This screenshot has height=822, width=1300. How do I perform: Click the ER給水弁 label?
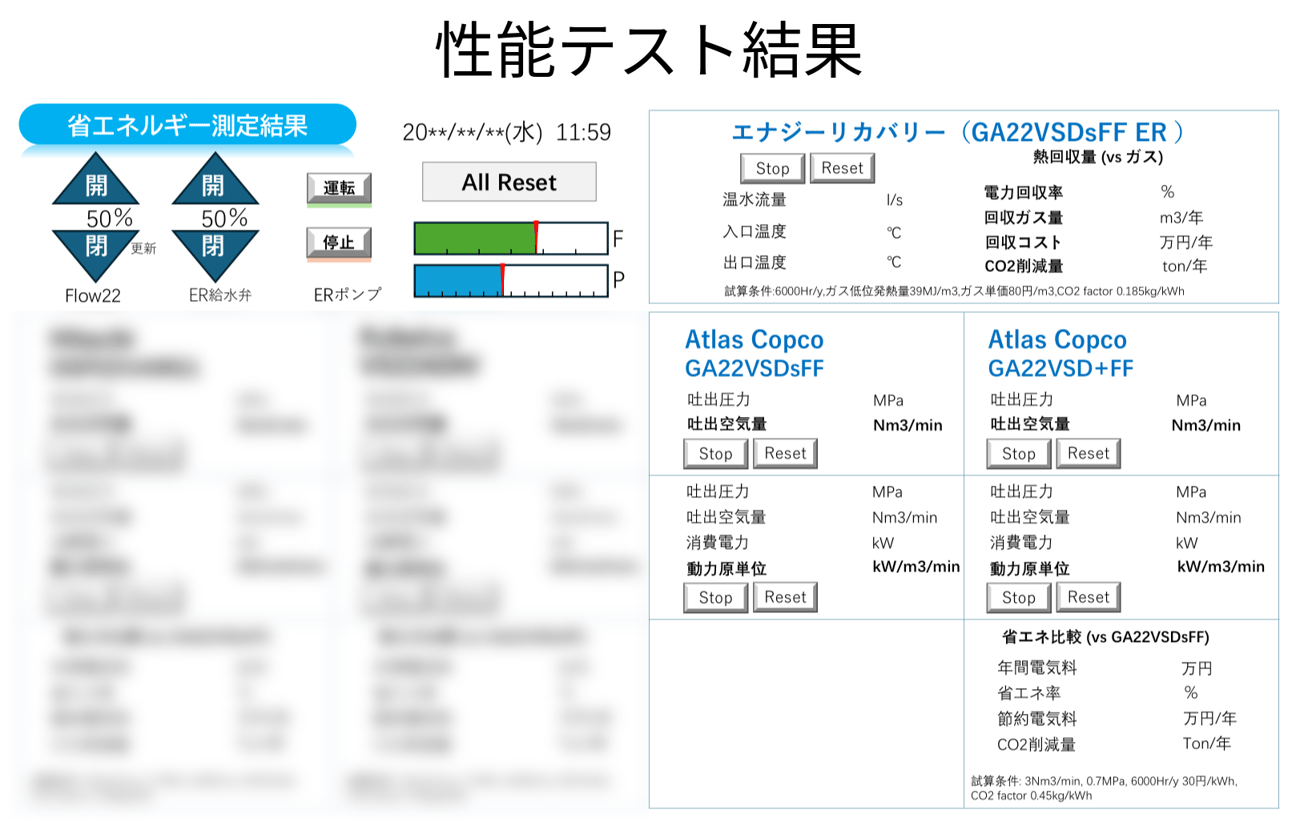click(x=219, y=295)
